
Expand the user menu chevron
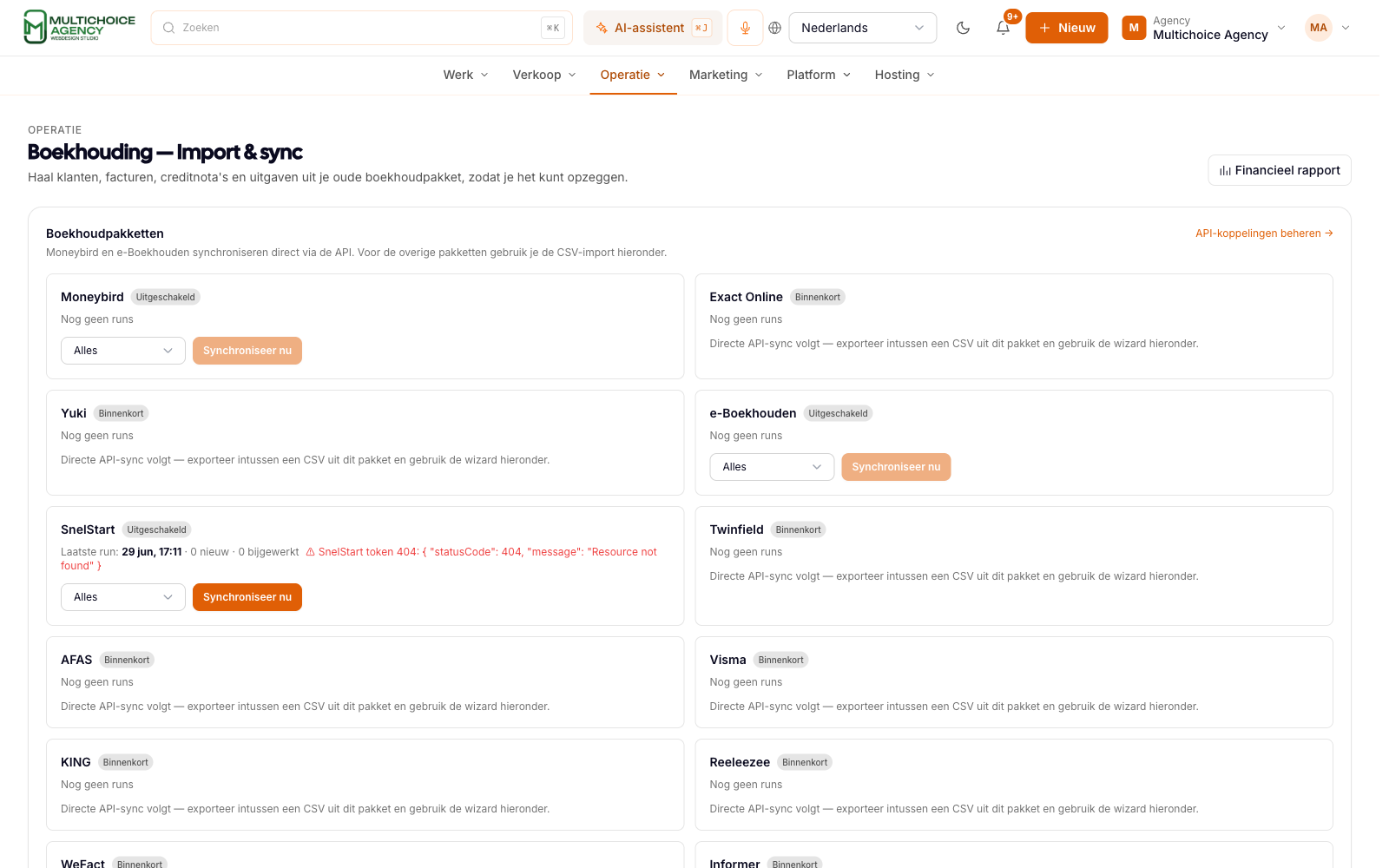(1346, 28)
